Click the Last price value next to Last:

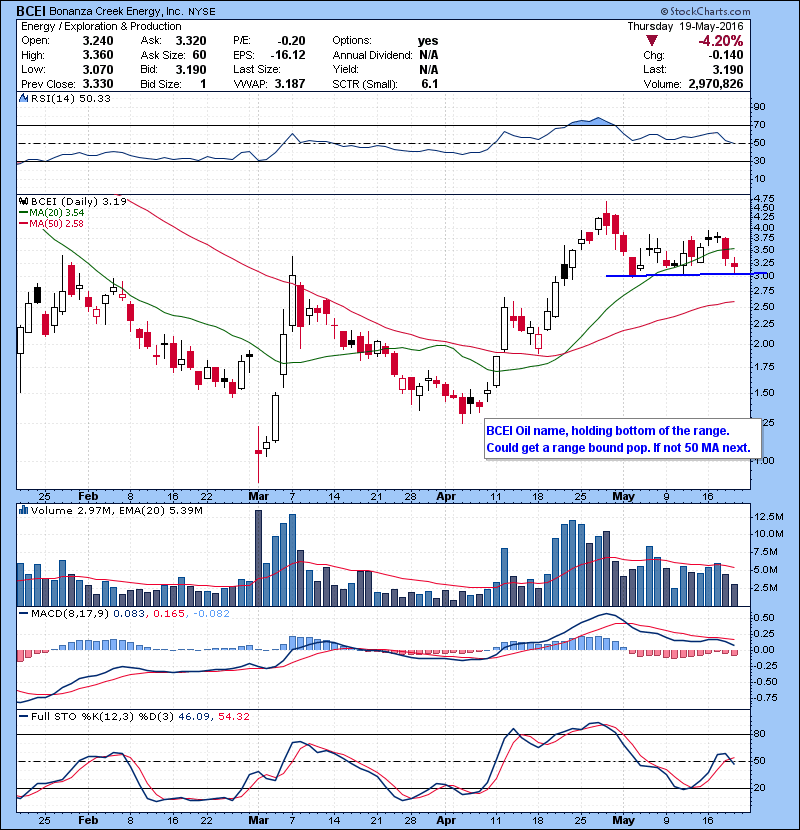(x=728, y=69)
